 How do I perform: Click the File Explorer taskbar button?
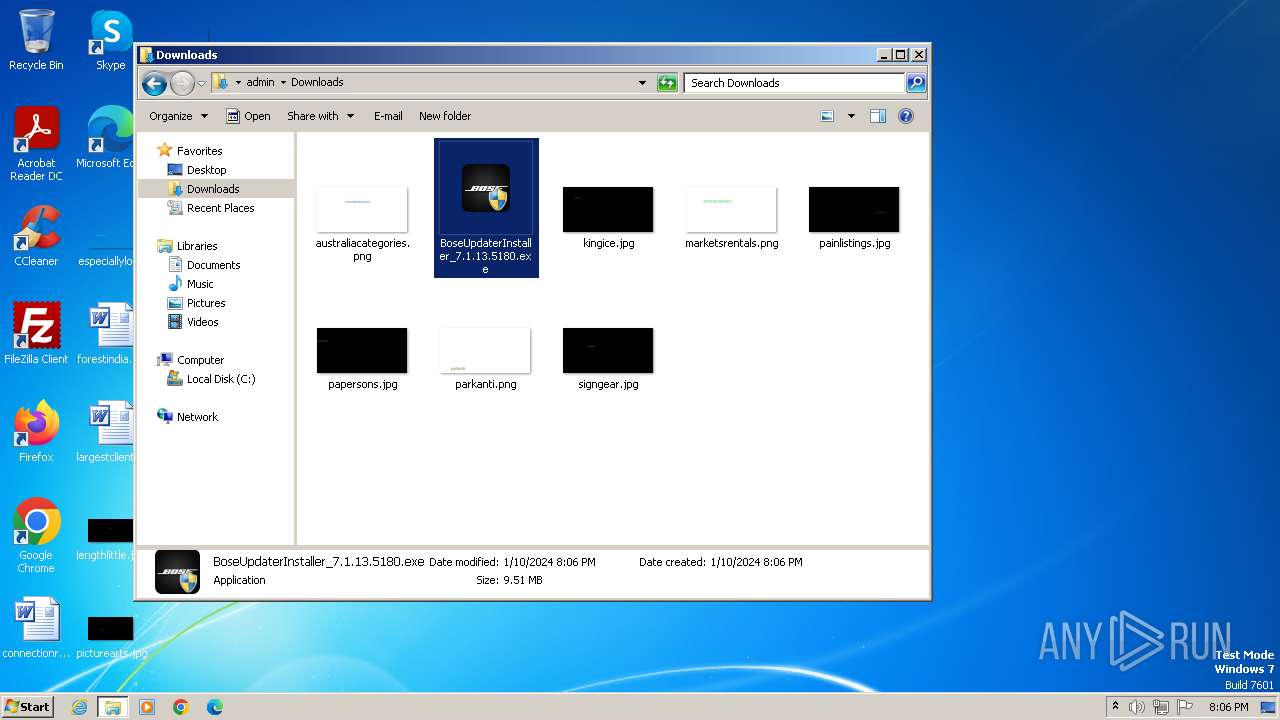click(x=113, y=707)
